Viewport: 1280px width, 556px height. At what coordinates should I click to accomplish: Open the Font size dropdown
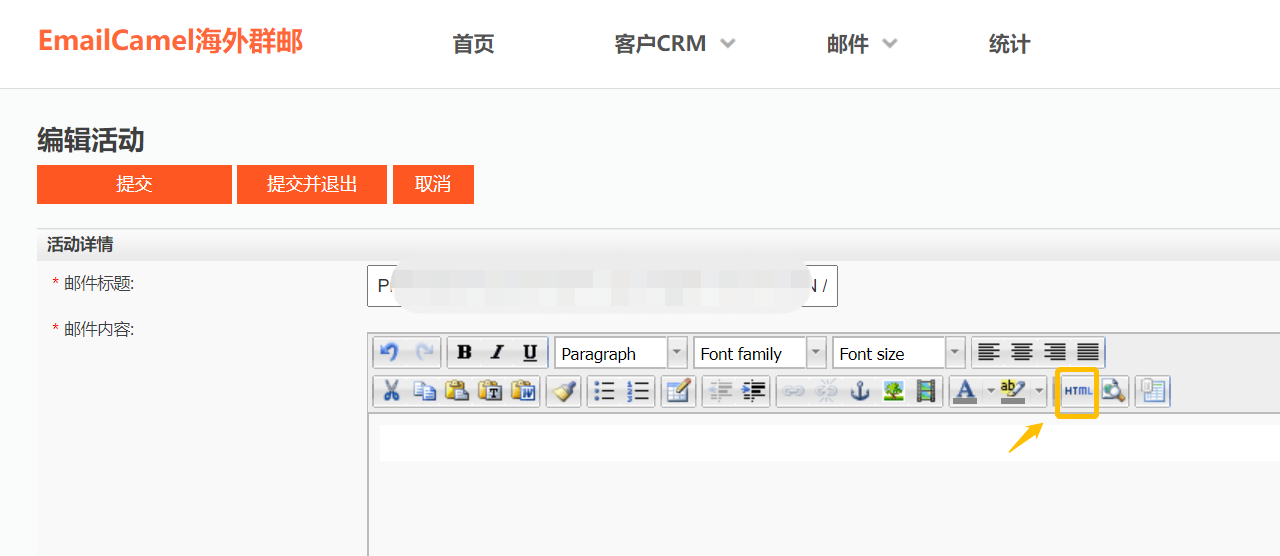(898, 353)
